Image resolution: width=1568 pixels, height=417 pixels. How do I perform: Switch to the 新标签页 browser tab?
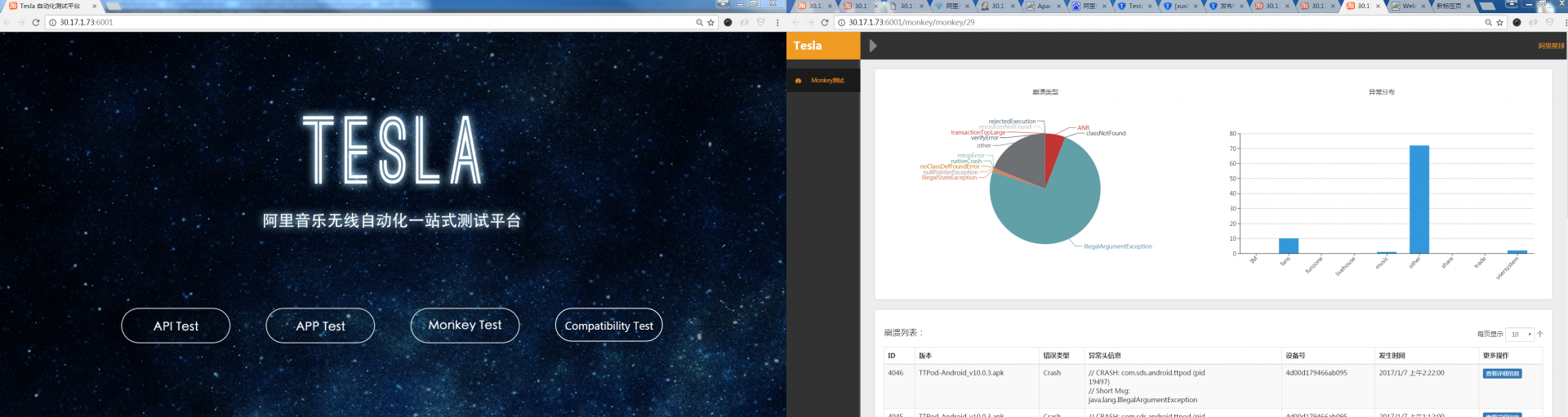[1454, 6]
